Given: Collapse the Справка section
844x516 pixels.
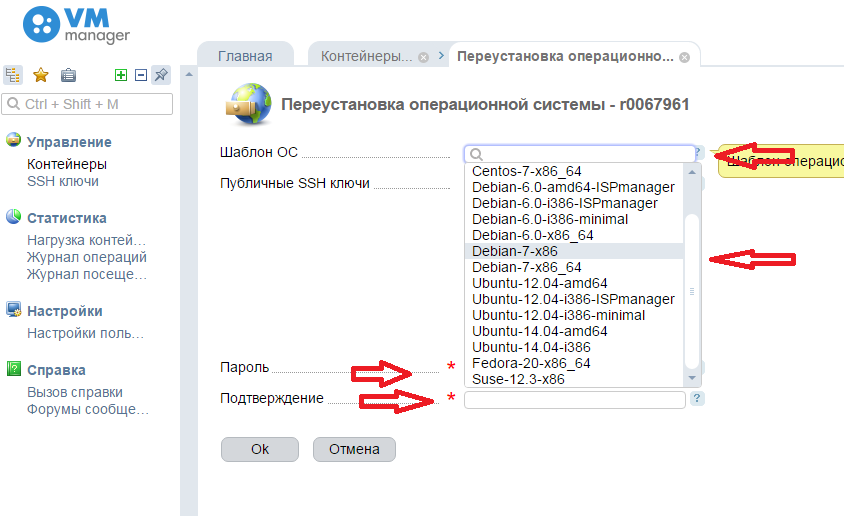Looking at the screenshot, I should pyautogui.click(x=56, y=370).
